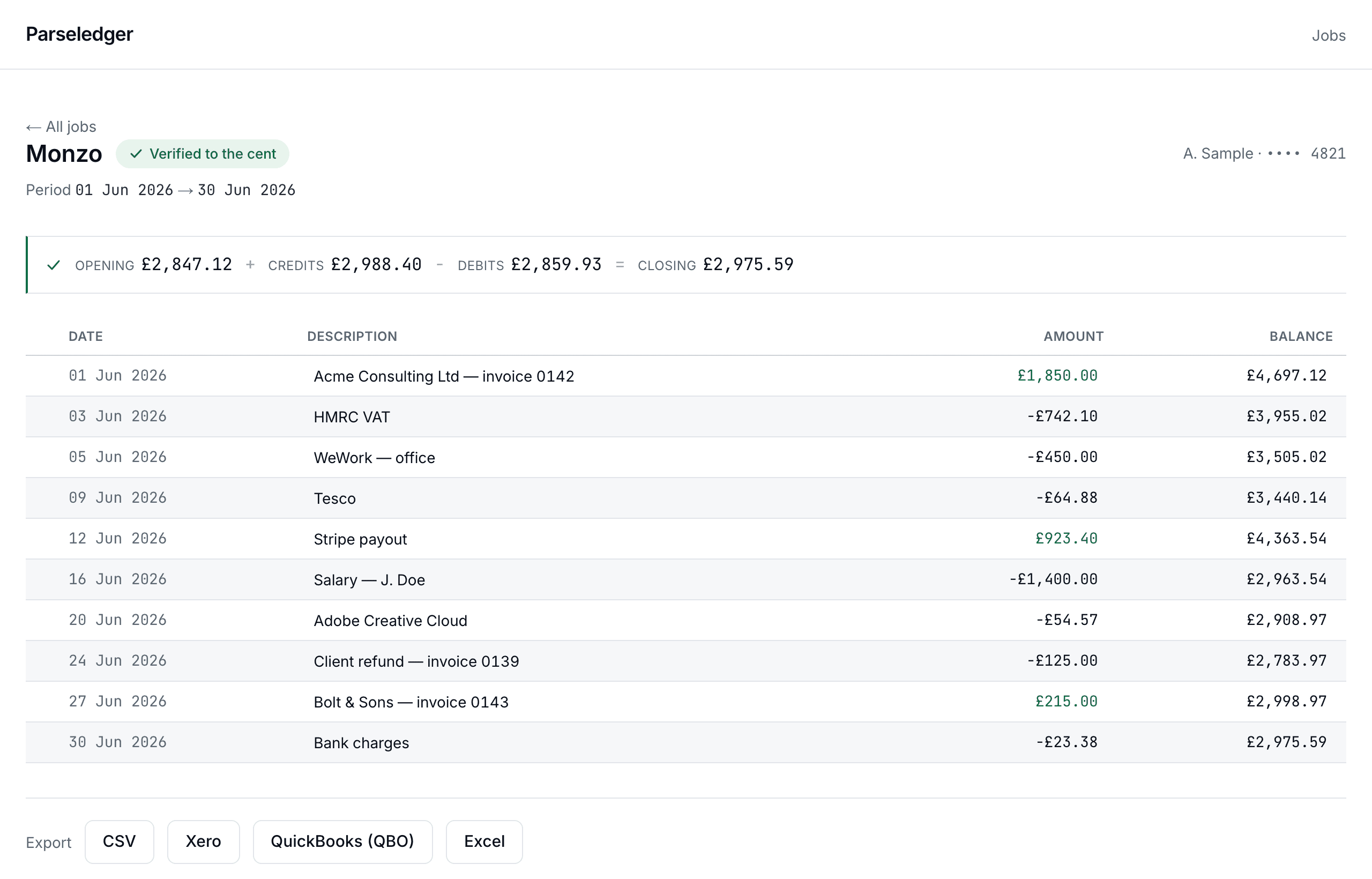This screenshot has width=1372, height=879.
Task: Click the £2,998.97 balance cell
Action: (1286, 702)
